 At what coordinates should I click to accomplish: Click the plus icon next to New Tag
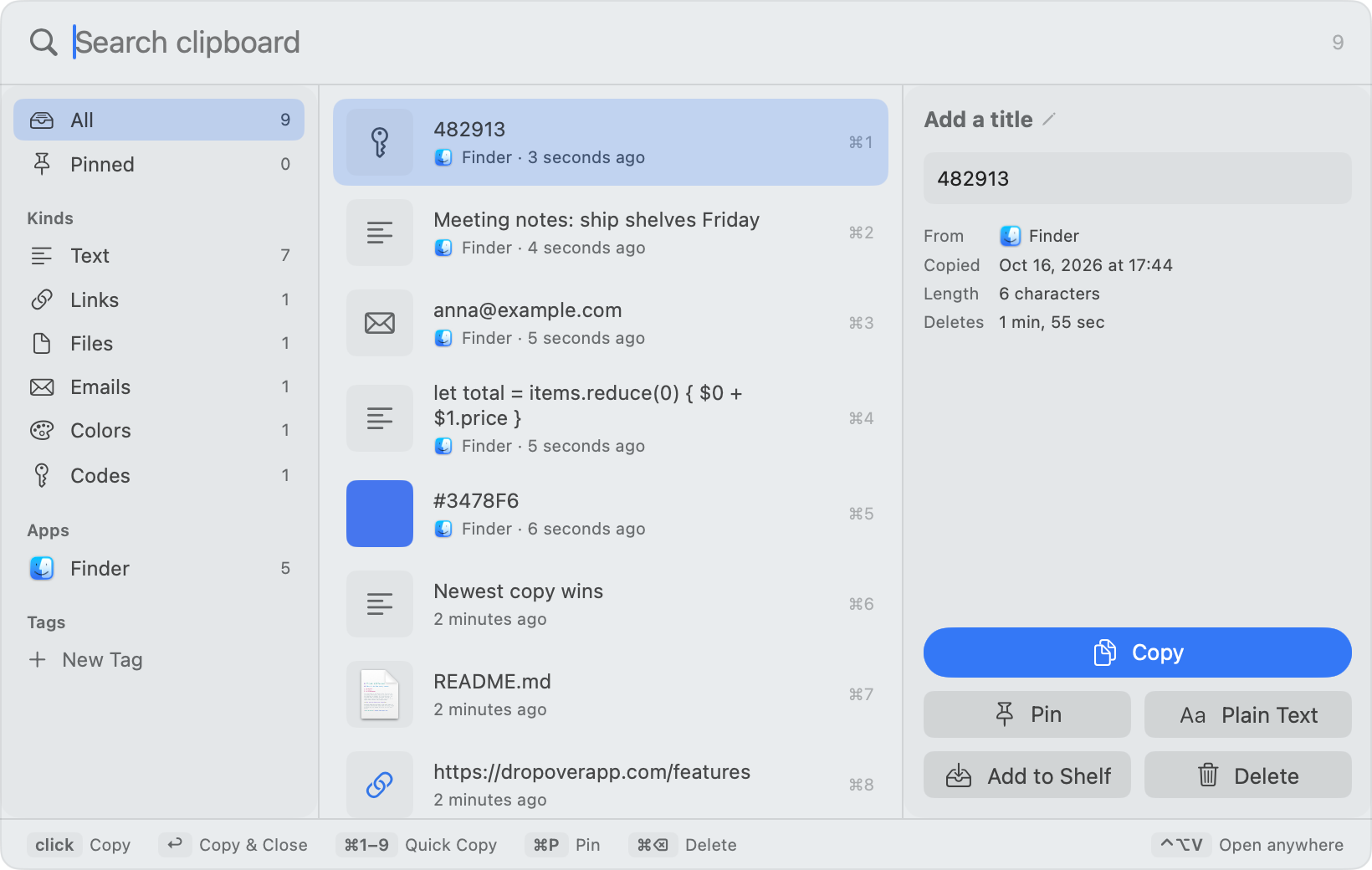point(37,659)
